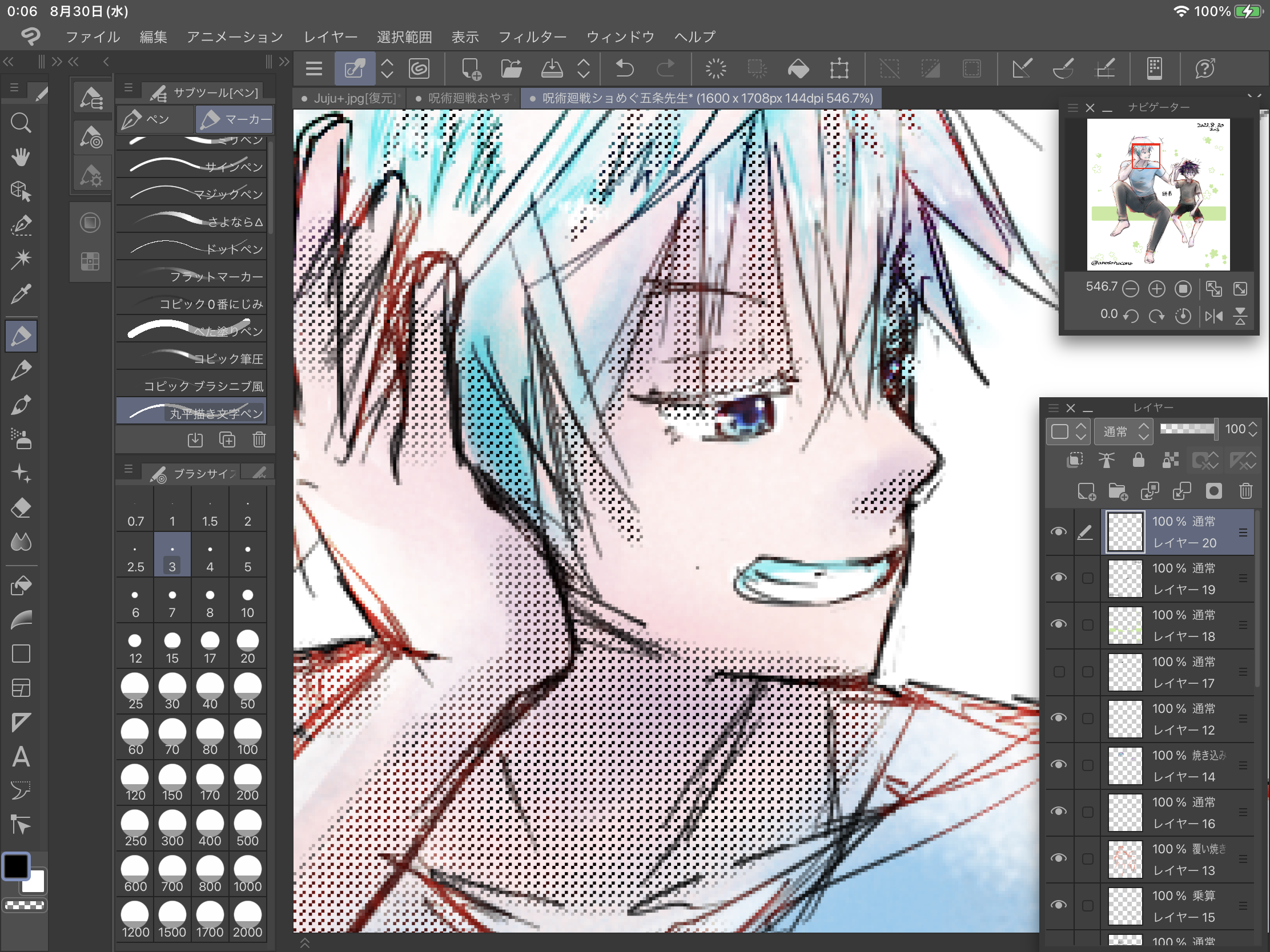This screenshot has height=952, width=1270.
Task: Select the Text tool (A icon)
Action: coord(21,757)
